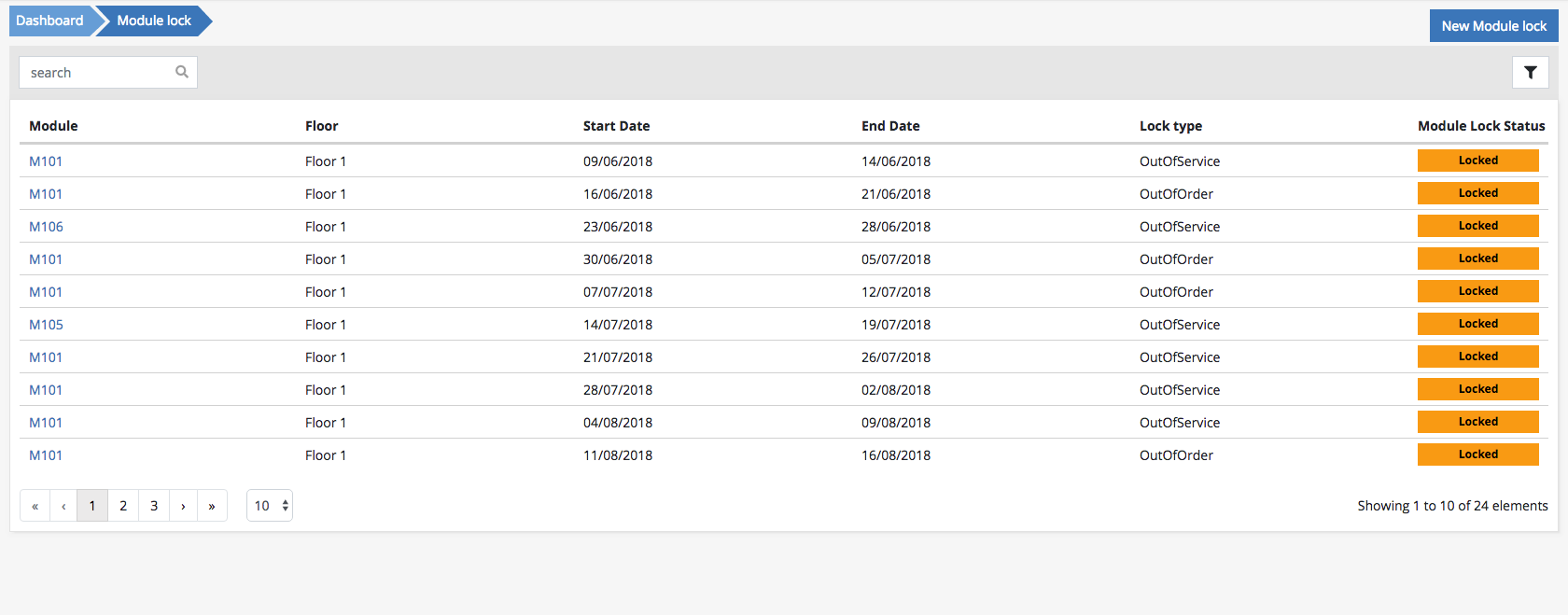Open the page size dropdown showing 10
This screenshot has height=615, width=1568.
(x=270, y=506)
